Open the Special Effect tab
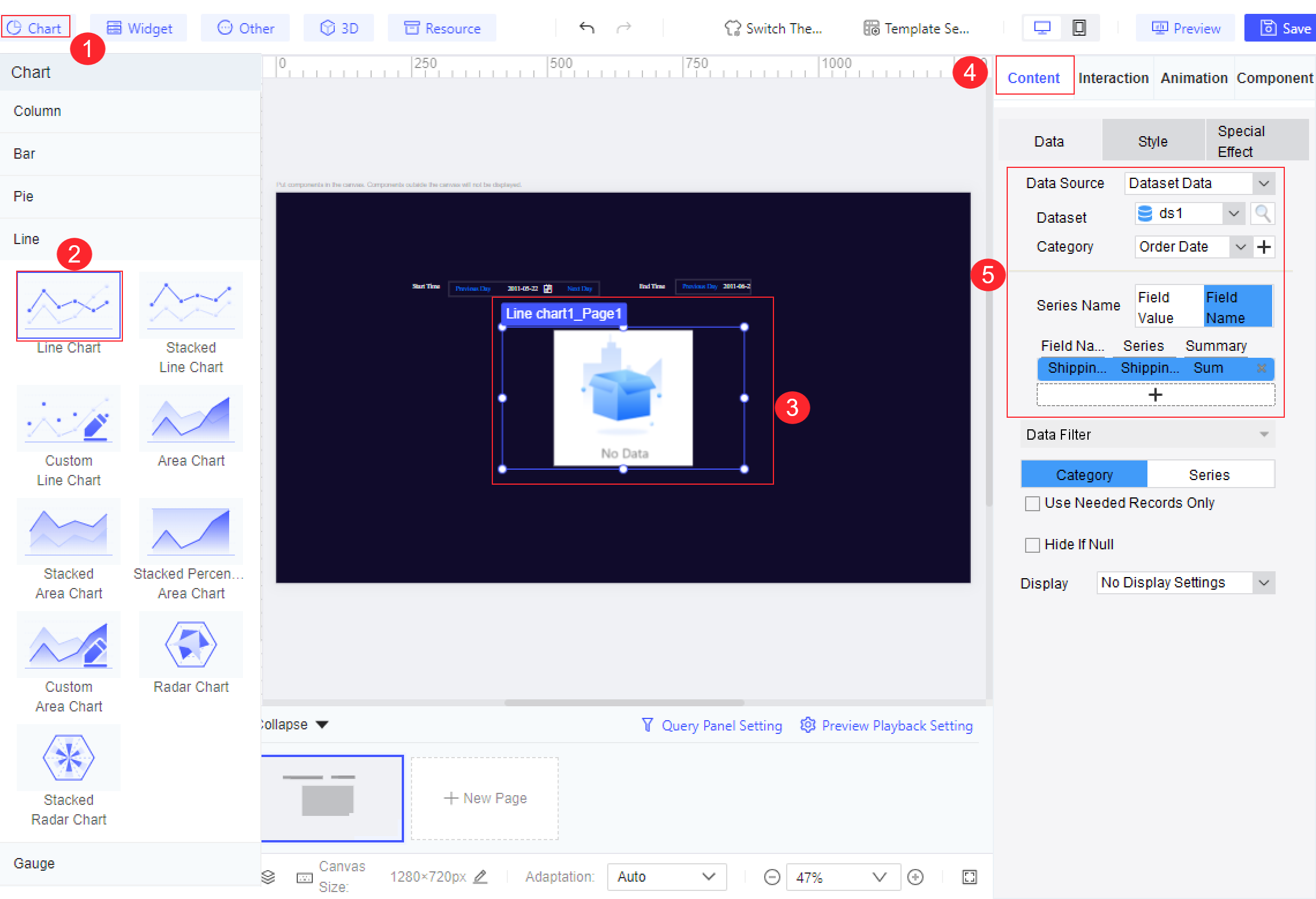Screen dimensions: 1316x899 tap(1257, 141)
